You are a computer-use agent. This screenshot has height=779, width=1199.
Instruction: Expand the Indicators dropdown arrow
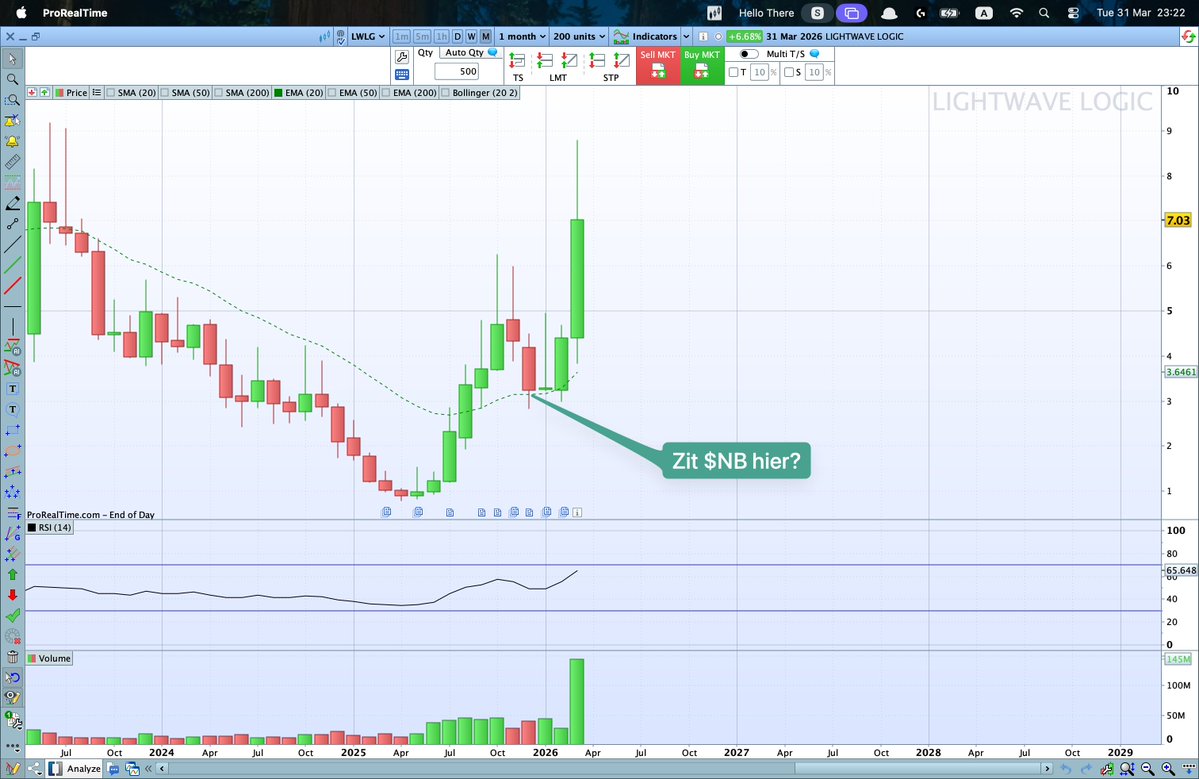pyautogui.click(x=686, y=36)
